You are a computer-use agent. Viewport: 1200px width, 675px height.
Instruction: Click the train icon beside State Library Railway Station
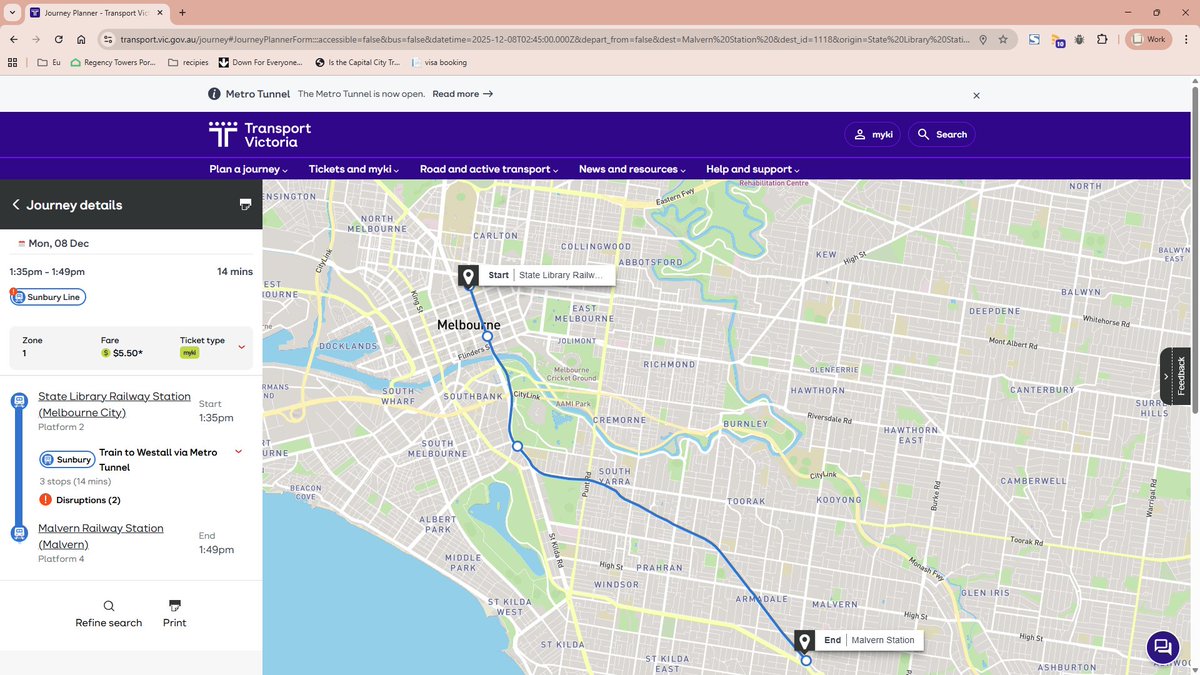18,402
